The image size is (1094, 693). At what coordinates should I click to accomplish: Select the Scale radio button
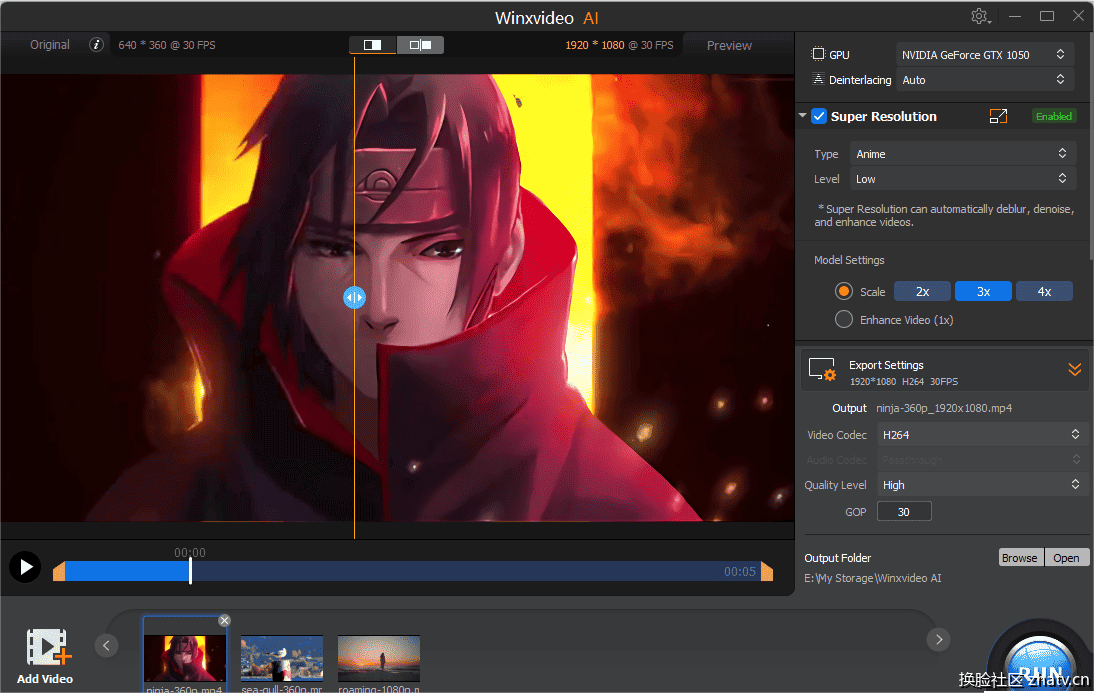pyautogui.click(x=844, y=291)
